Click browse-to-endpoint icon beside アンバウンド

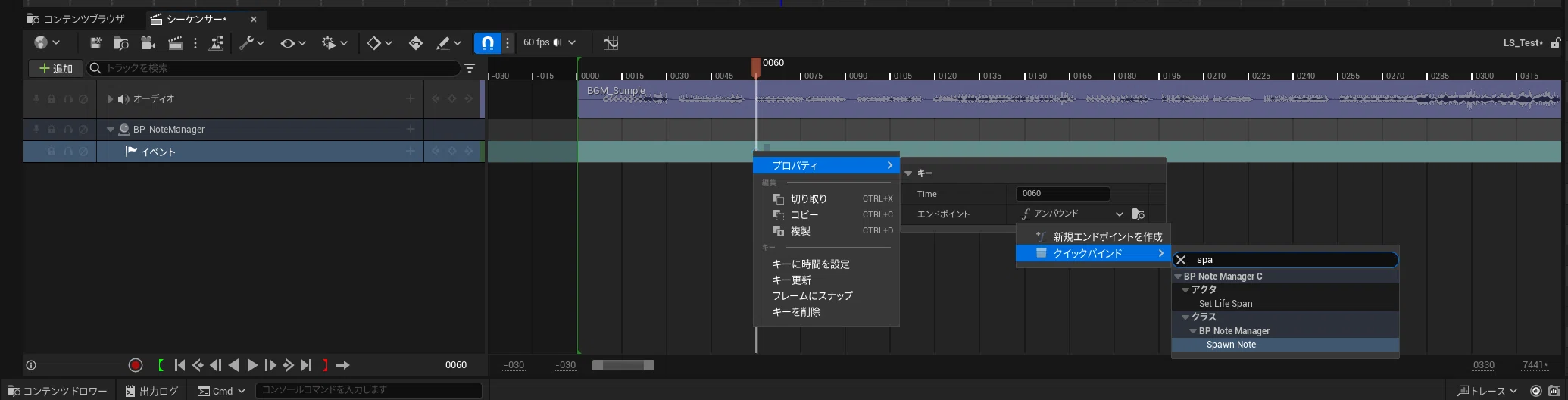pyautogui.click(x=1138, y=214)
